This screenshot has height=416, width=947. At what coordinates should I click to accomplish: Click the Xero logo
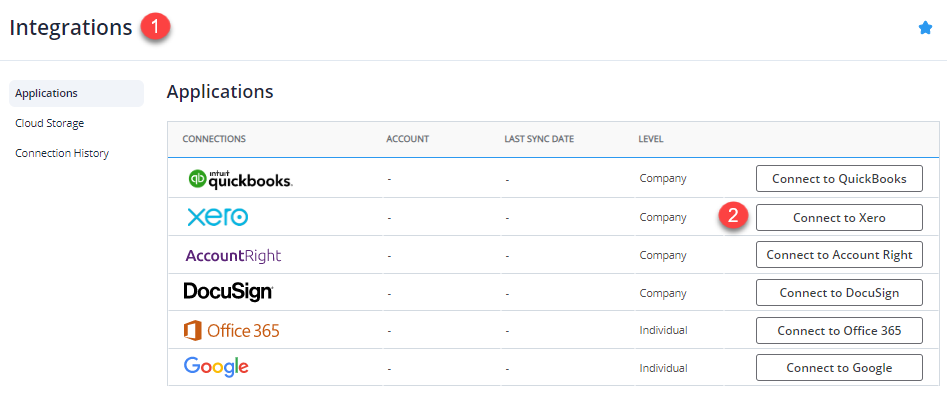217,217
